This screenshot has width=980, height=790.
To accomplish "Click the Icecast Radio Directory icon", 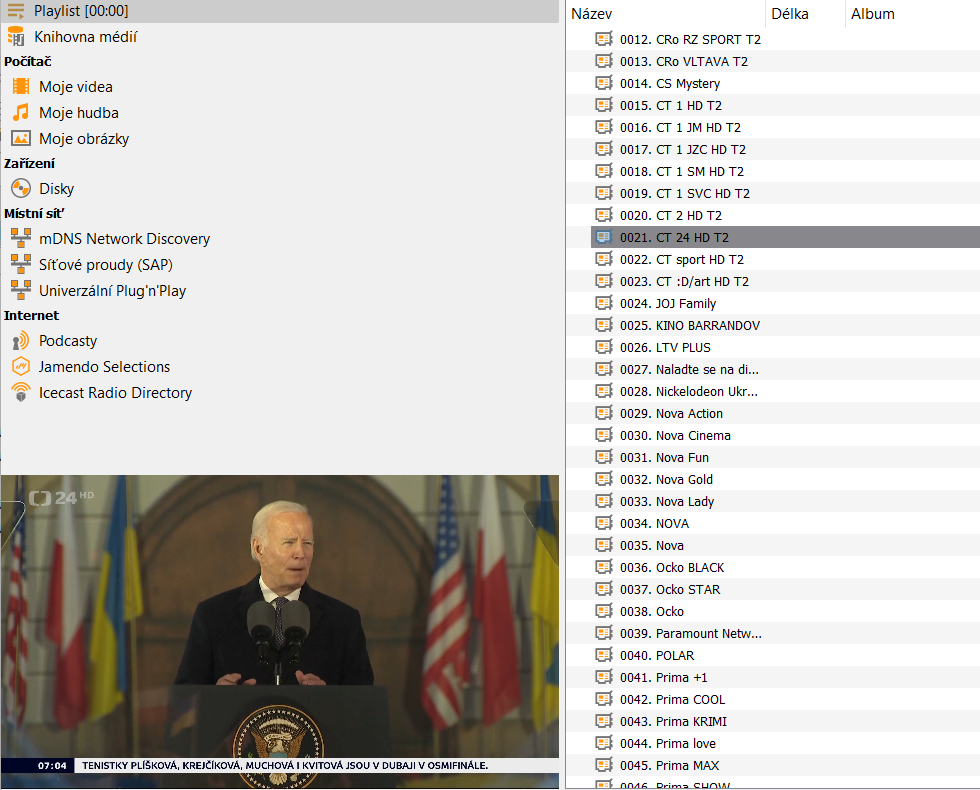I will click(x=21, y=393).
